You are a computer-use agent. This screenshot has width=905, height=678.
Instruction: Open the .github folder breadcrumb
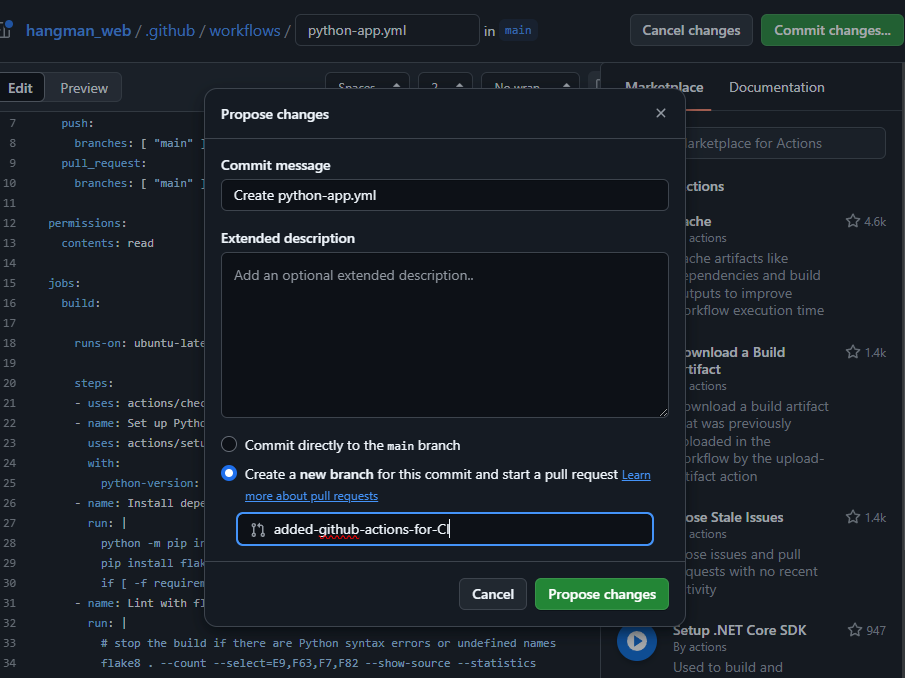(170, 31)
